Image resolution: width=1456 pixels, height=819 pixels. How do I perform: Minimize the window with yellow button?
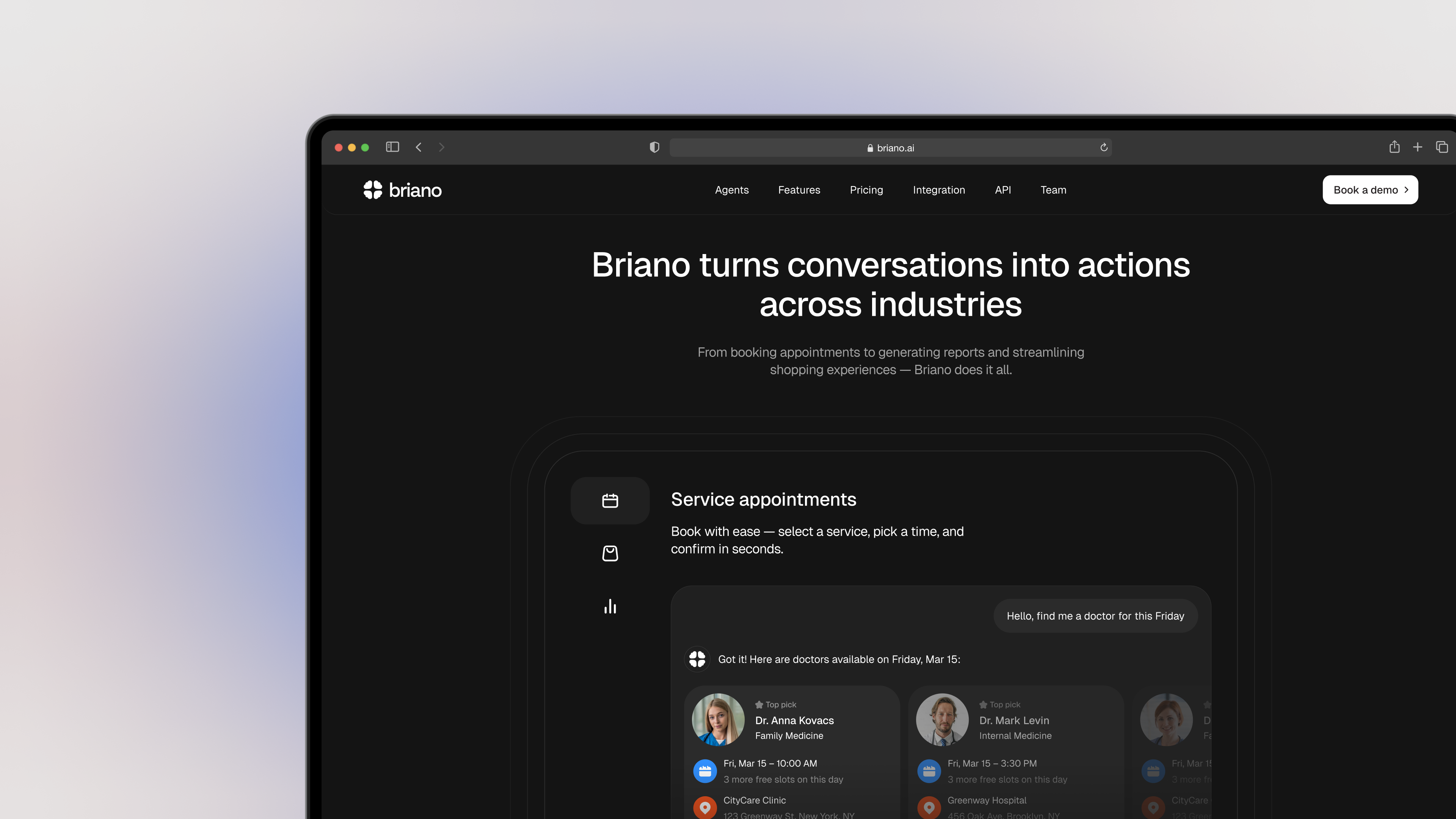click(351, 147)
